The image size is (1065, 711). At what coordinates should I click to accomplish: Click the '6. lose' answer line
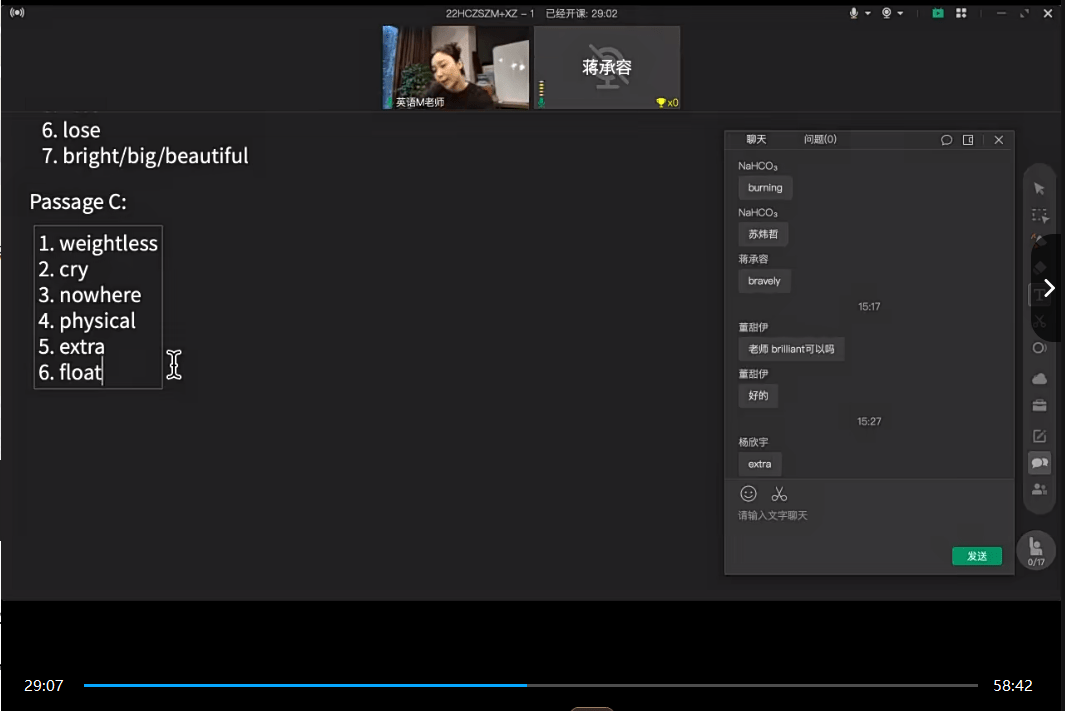pyautogui.click(x=71, y=130)
